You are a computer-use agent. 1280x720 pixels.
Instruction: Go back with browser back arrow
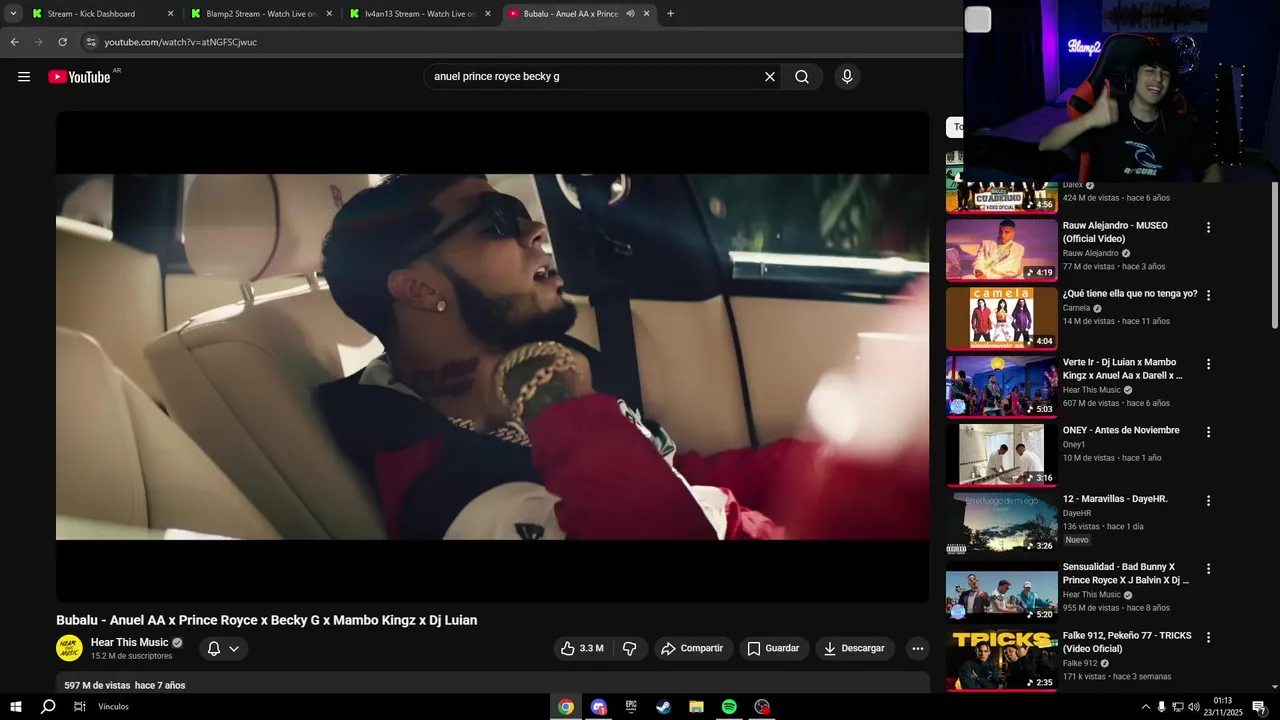point(14,42)
